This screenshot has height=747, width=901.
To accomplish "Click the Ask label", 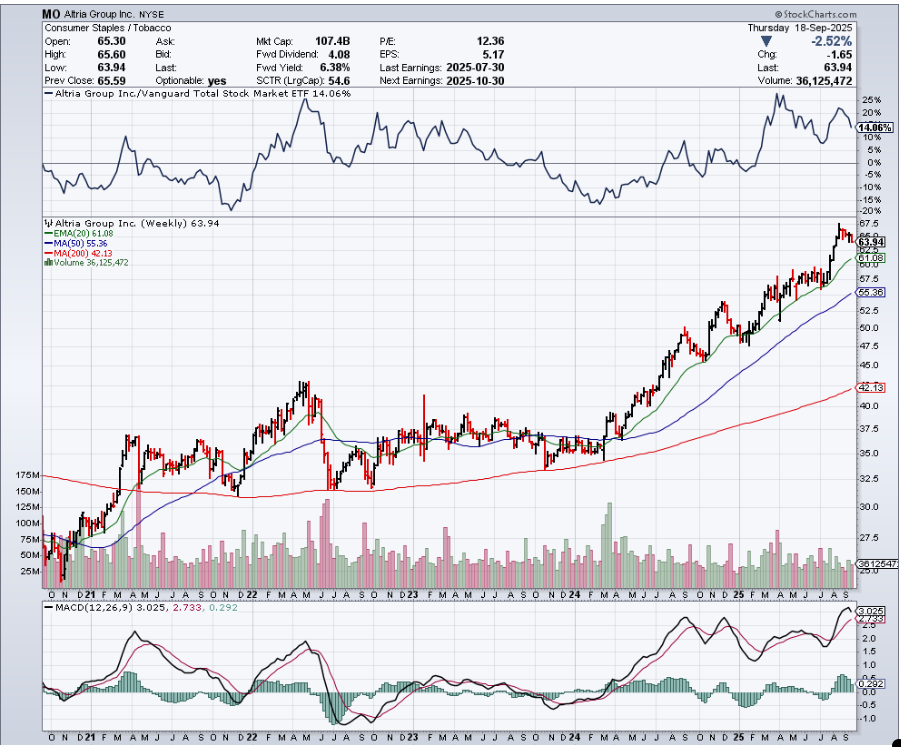I will click(165, 41).
